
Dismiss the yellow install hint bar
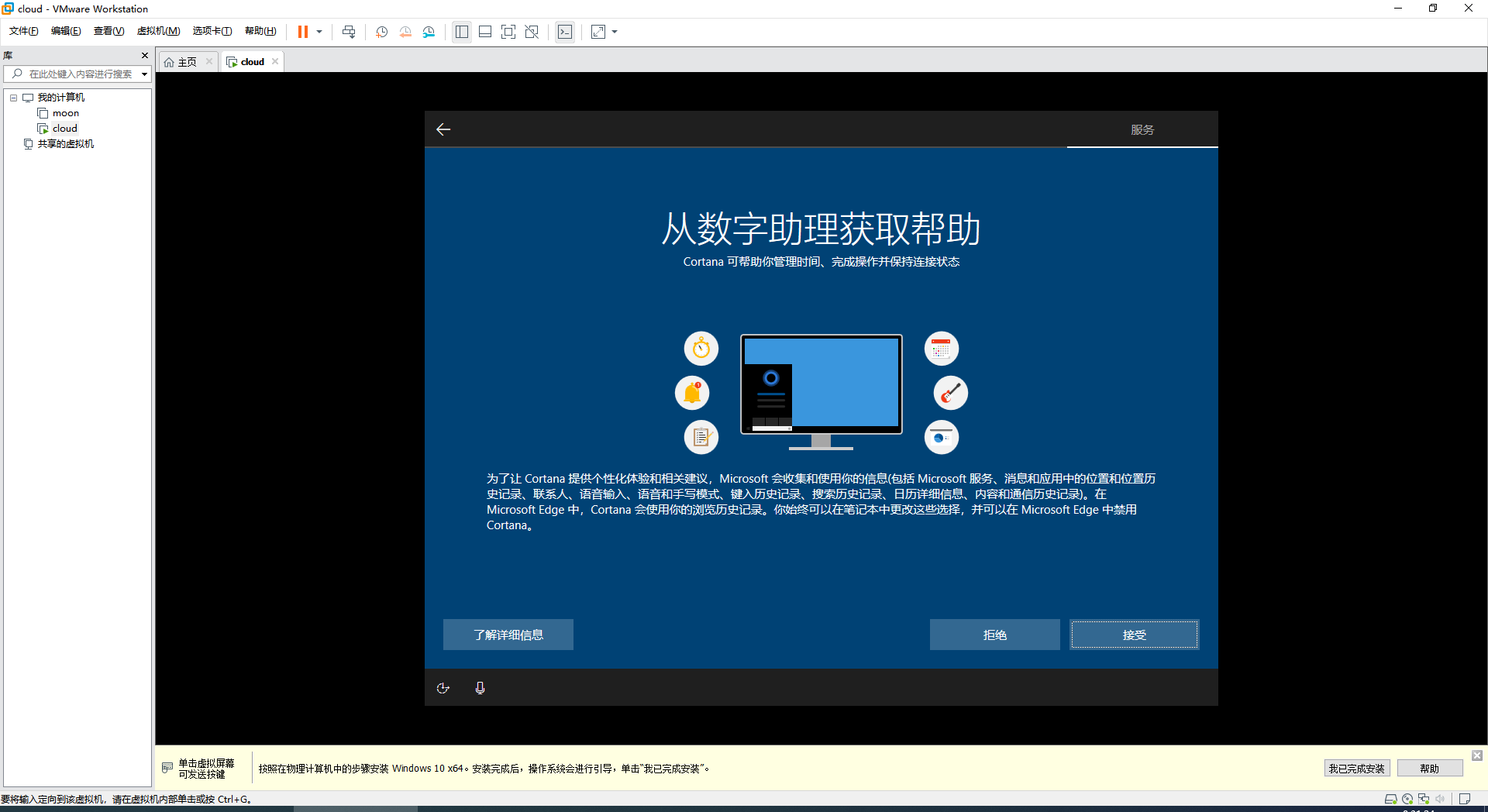coord(1477,755)
